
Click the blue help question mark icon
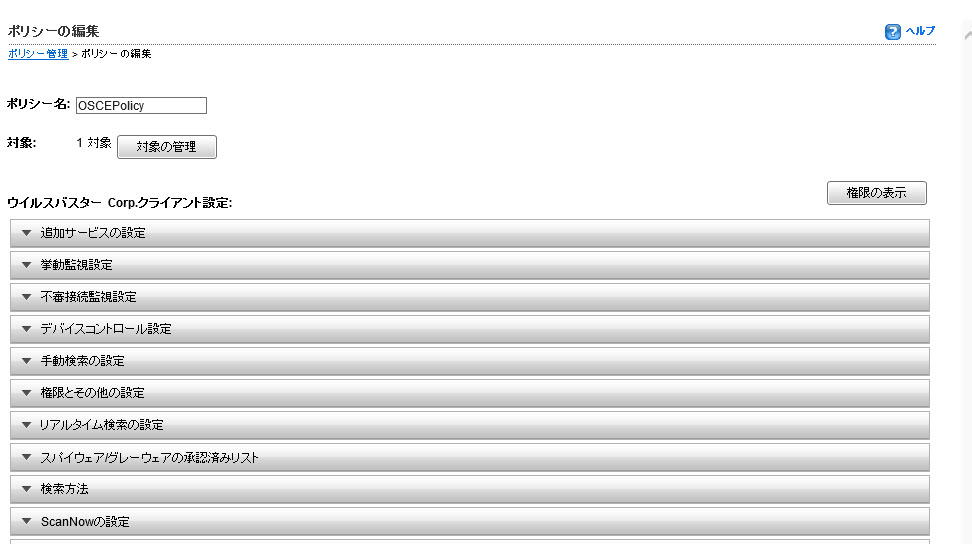(893, 32)
